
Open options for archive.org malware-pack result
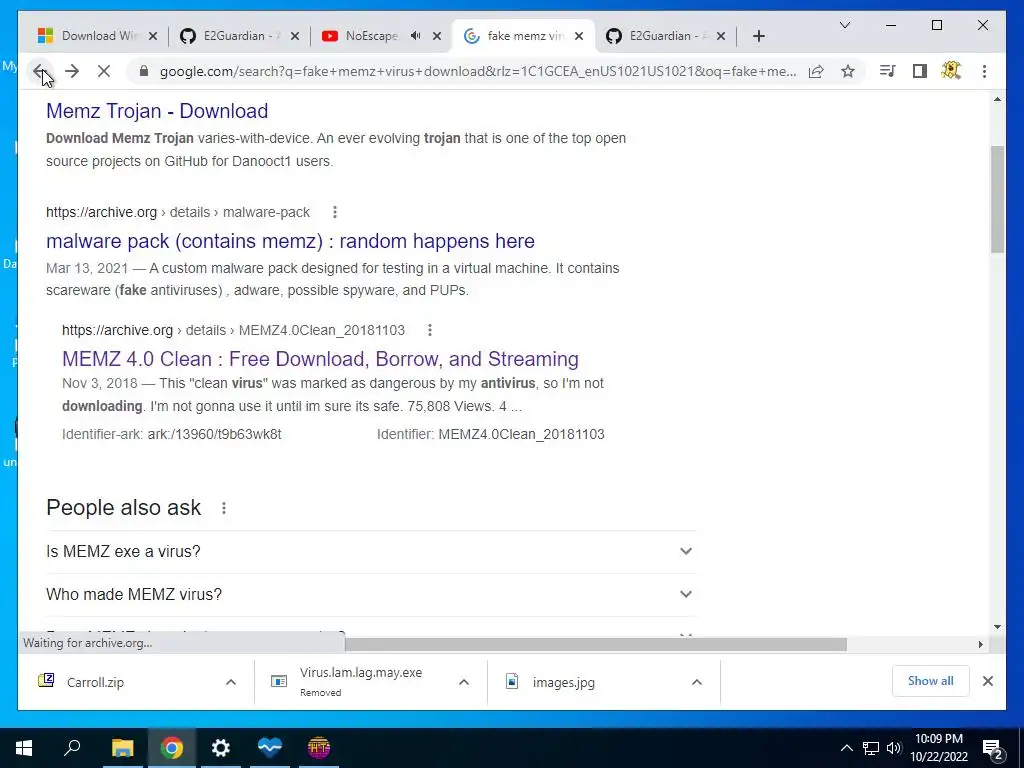(x=334, y=212)
